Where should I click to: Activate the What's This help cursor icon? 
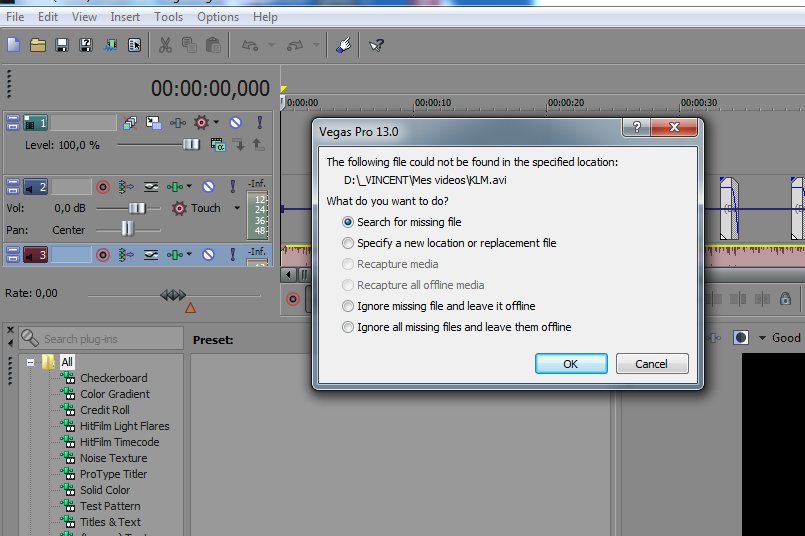(376, 46)
